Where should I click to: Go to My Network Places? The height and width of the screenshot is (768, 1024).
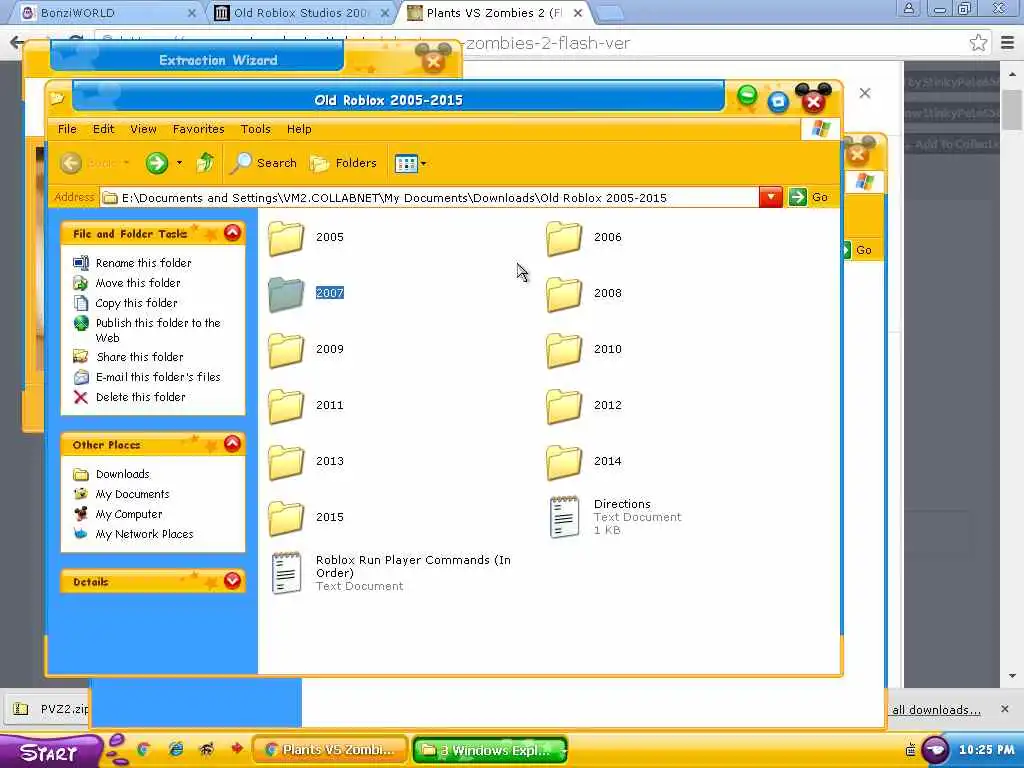coord(144,534)
